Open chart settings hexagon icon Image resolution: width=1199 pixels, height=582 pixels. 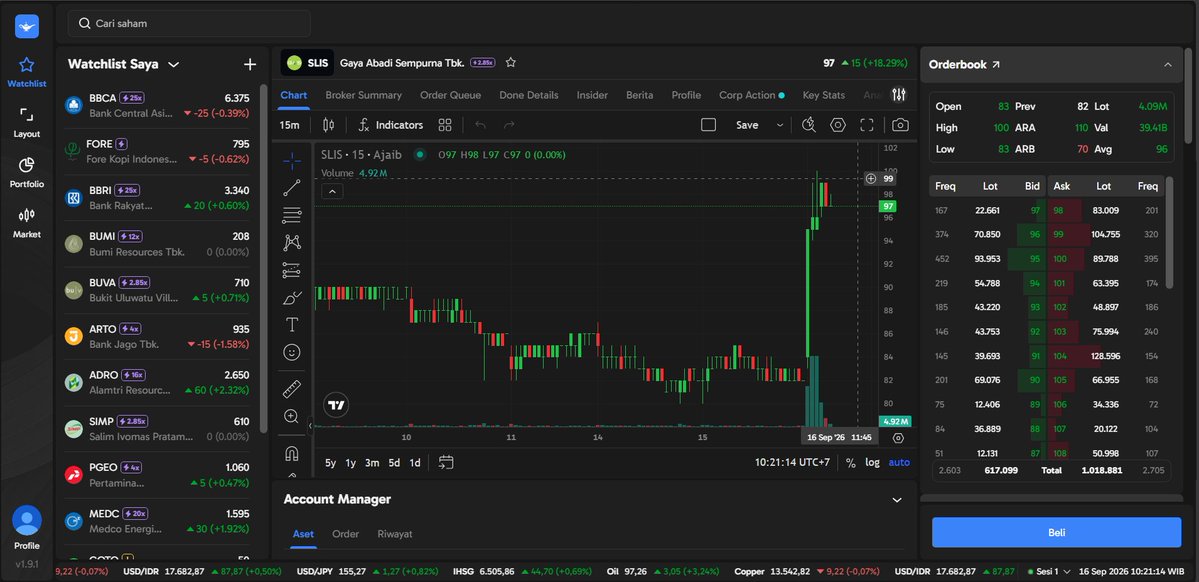(838, 125)
